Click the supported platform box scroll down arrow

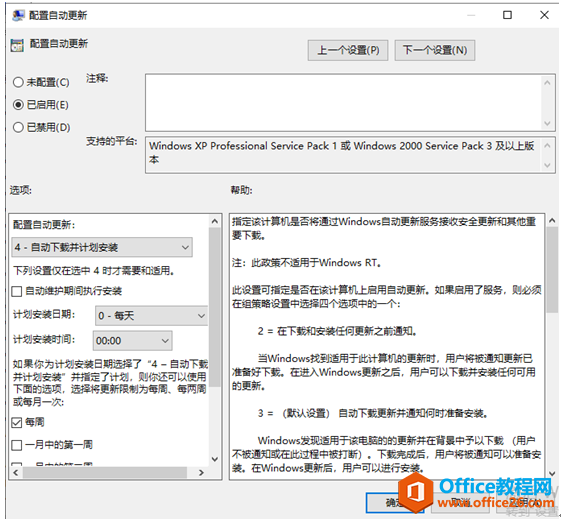(547, 165)
